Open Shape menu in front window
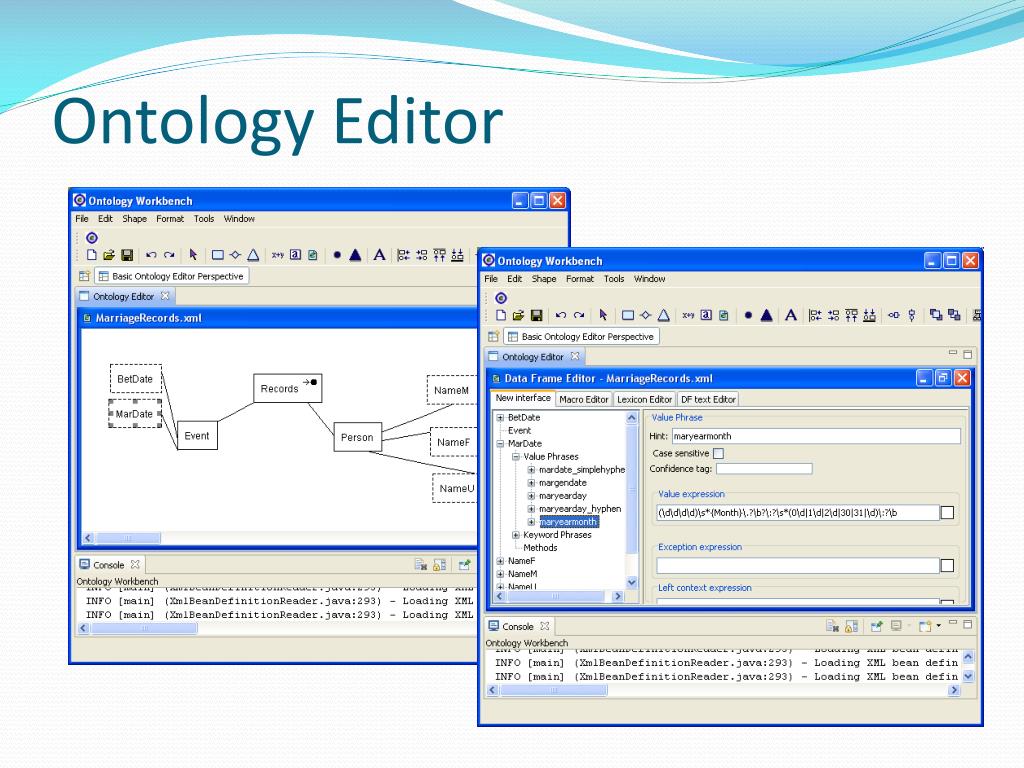Screen dimensions: 1024x768 (544, 279)
